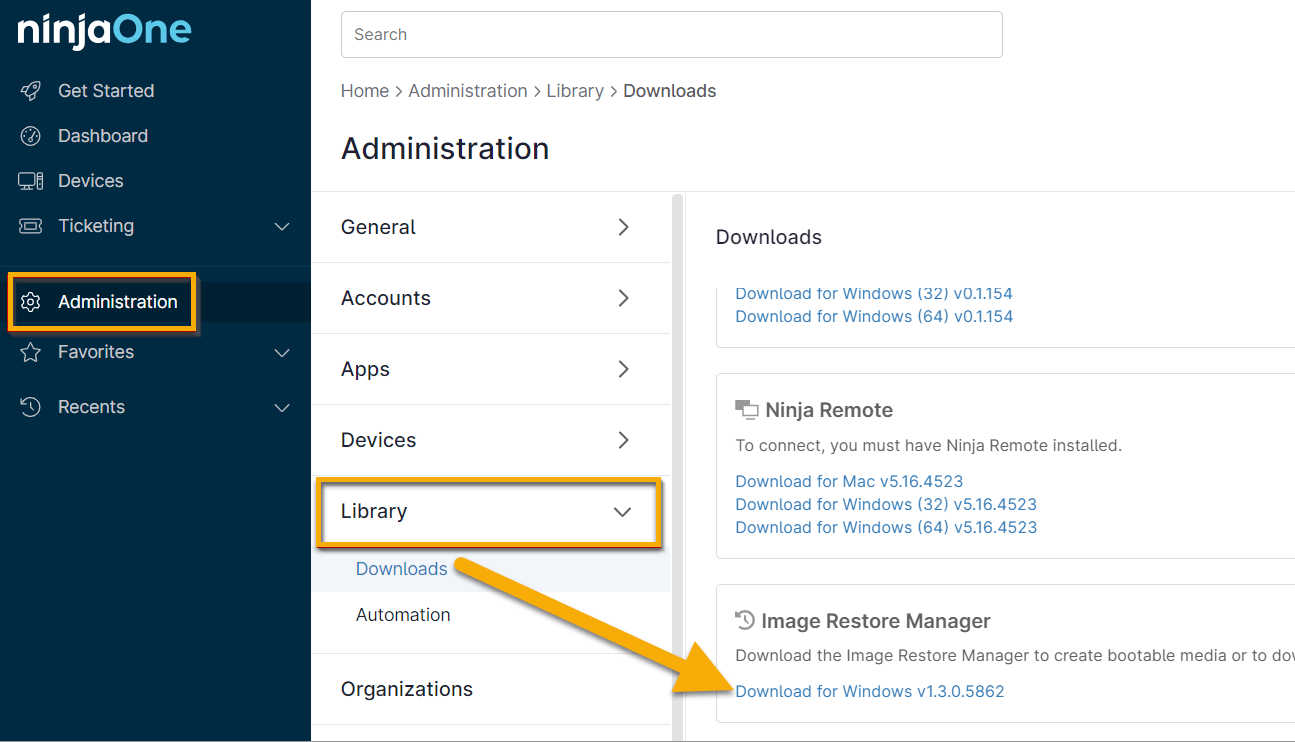This screenshot has width=1295, height=742.
Task: Expand the Ticketing sidebar chevron
Action: point(282,227)
